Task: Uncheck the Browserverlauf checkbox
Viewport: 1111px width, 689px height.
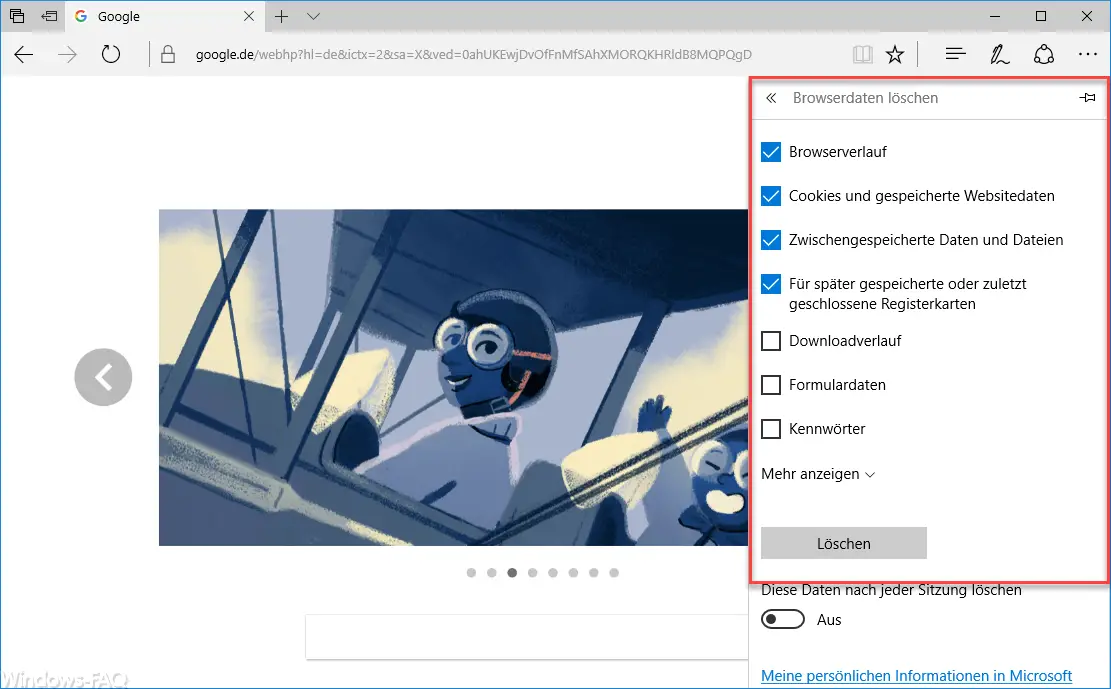Action: click(x=771, y=152)
